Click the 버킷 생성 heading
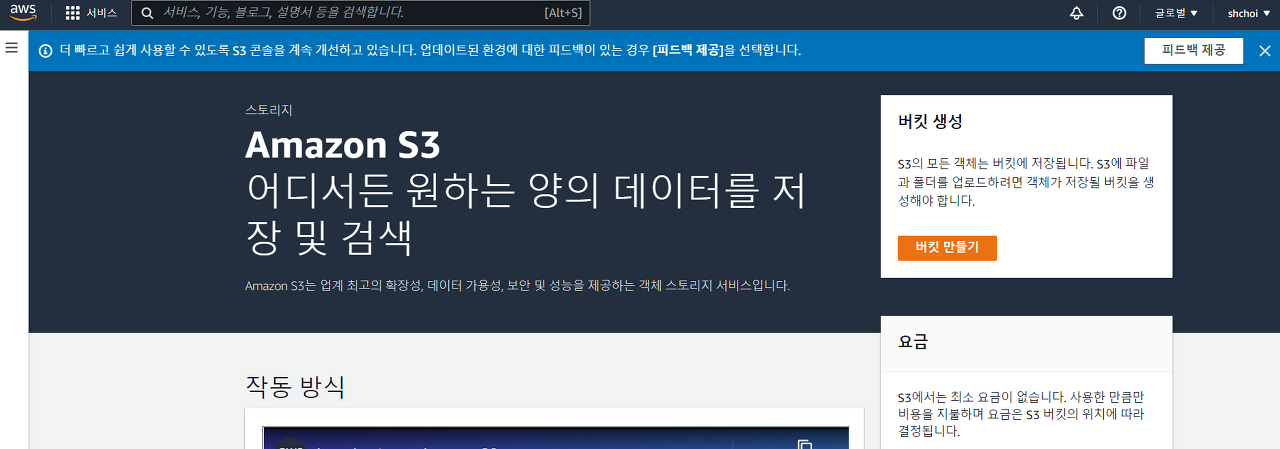The width and height of the screenshot is (1280, 449). 930,121
